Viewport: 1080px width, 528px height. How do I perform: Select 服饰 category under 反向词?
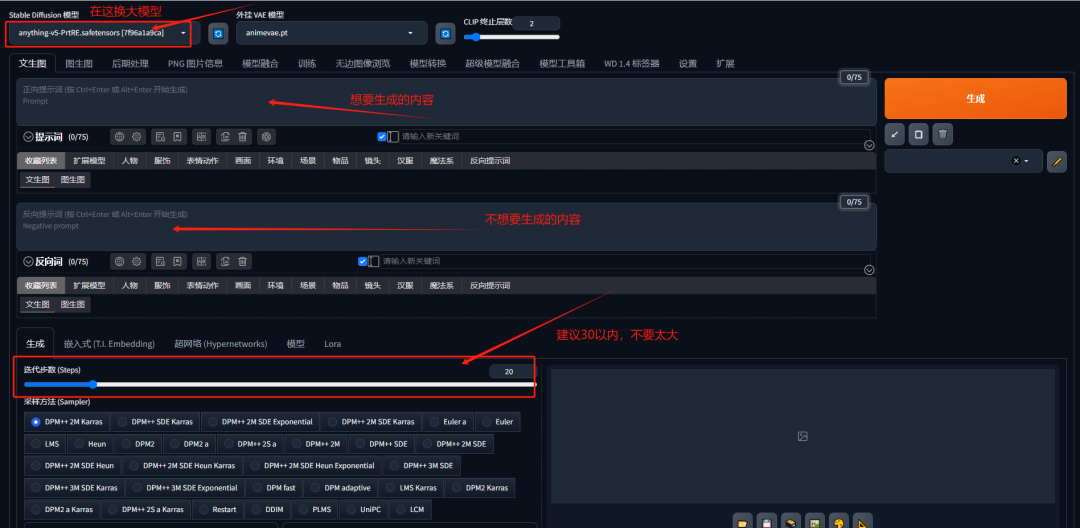point(162,285)
